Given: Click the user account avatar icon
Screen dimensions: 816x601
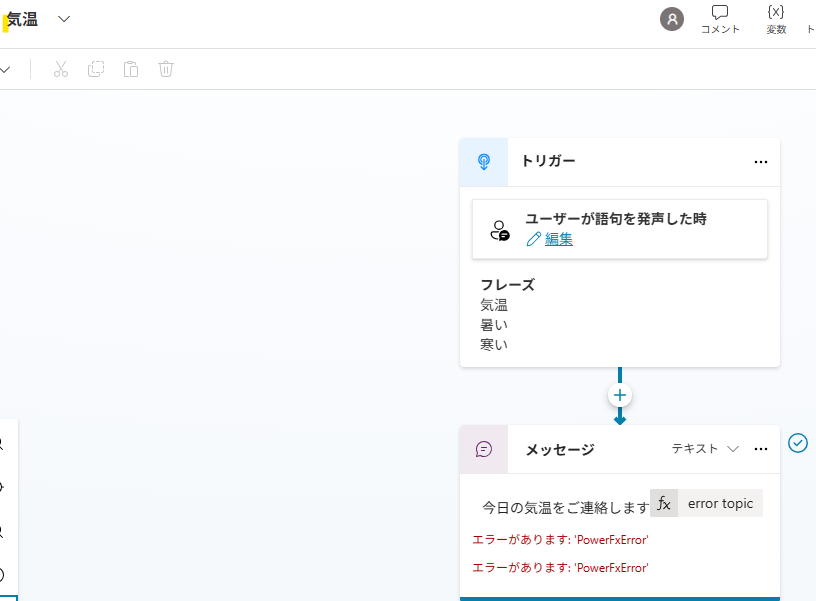Looking at the screenshot, I should [672, 19].
